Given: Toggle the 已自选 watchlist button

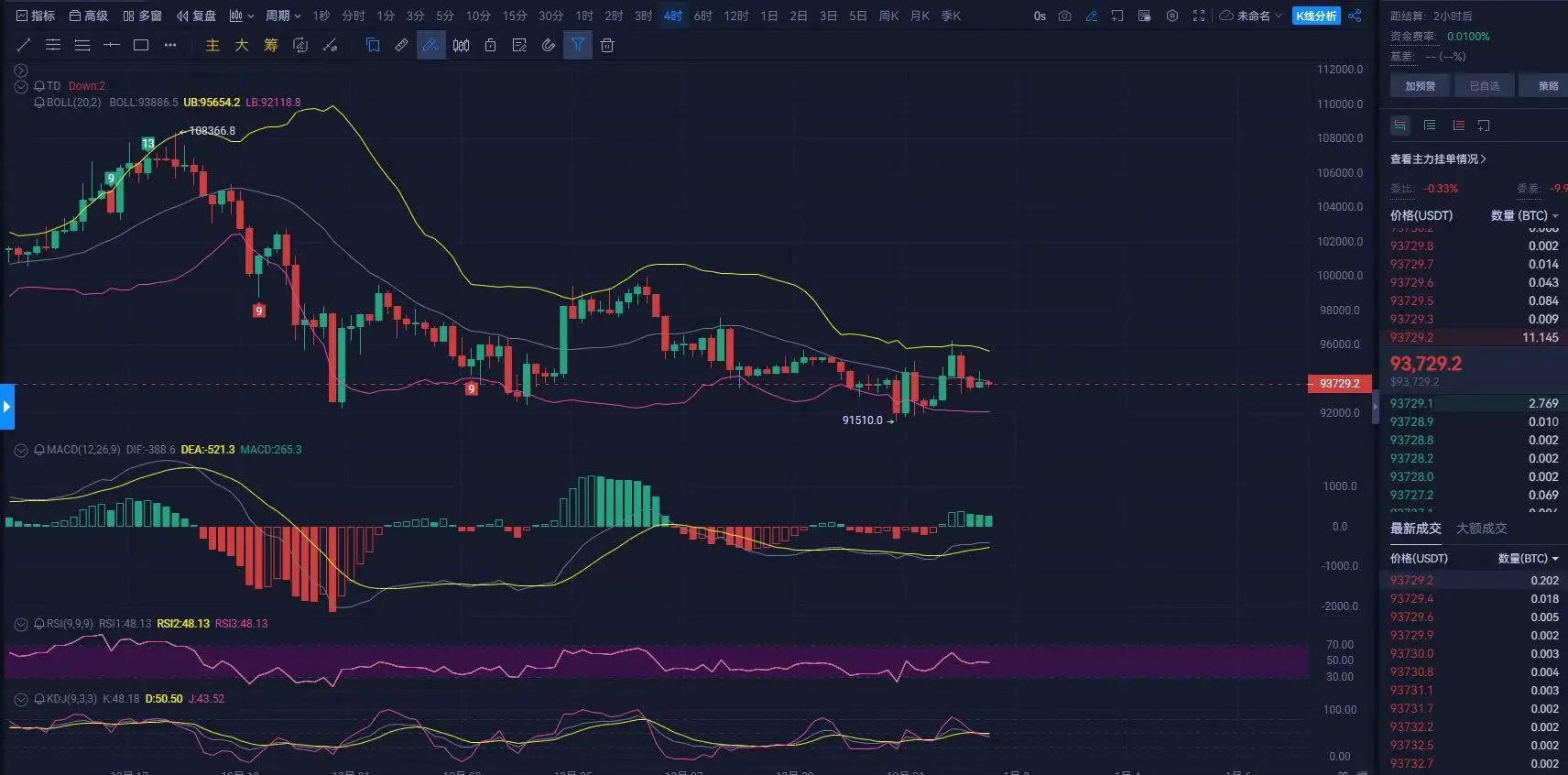Looking at the screenshot, I should coord(1485,86).
